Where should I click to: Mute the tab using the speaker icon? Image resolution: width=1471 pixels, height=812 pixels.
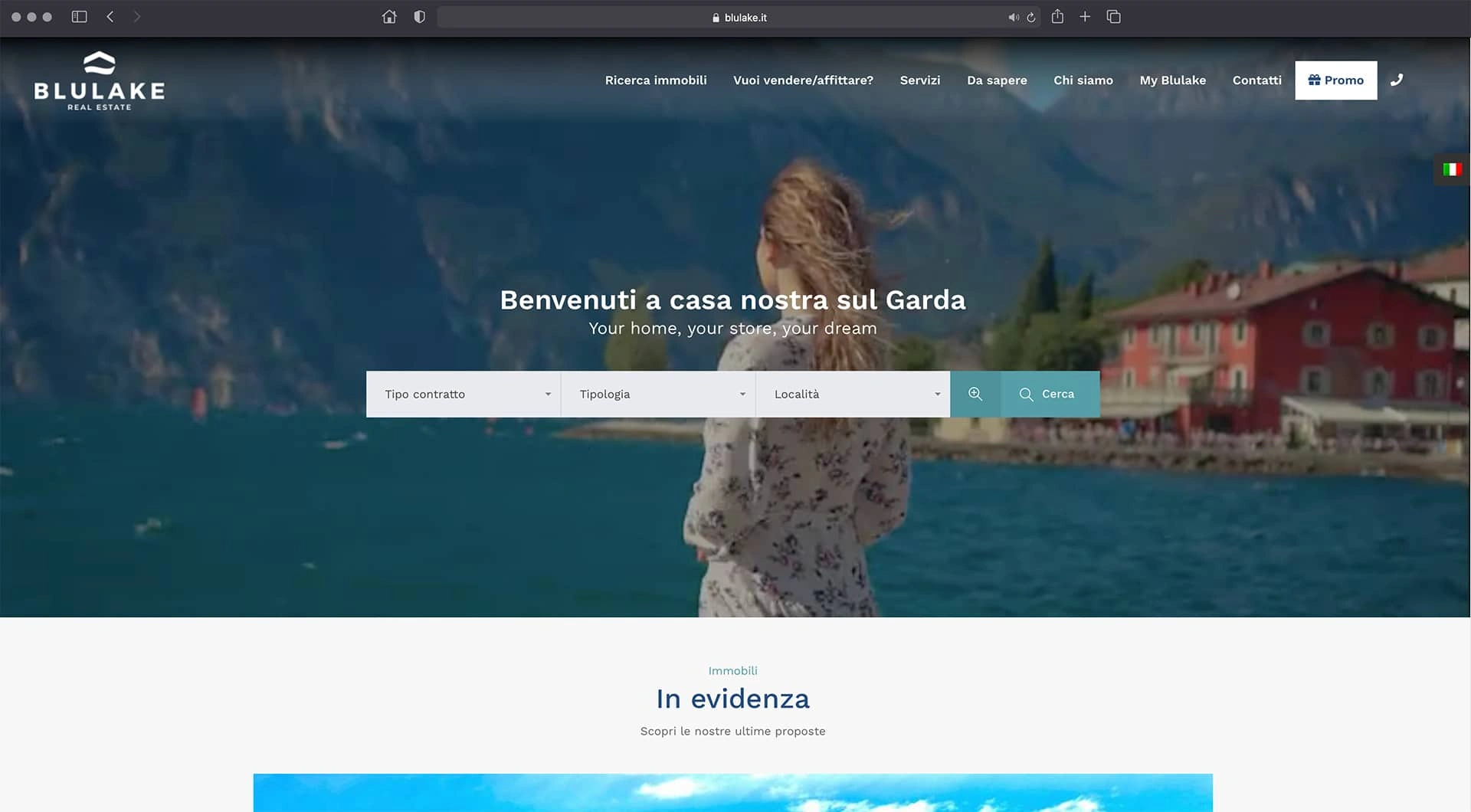click(x=1013, y=18)
